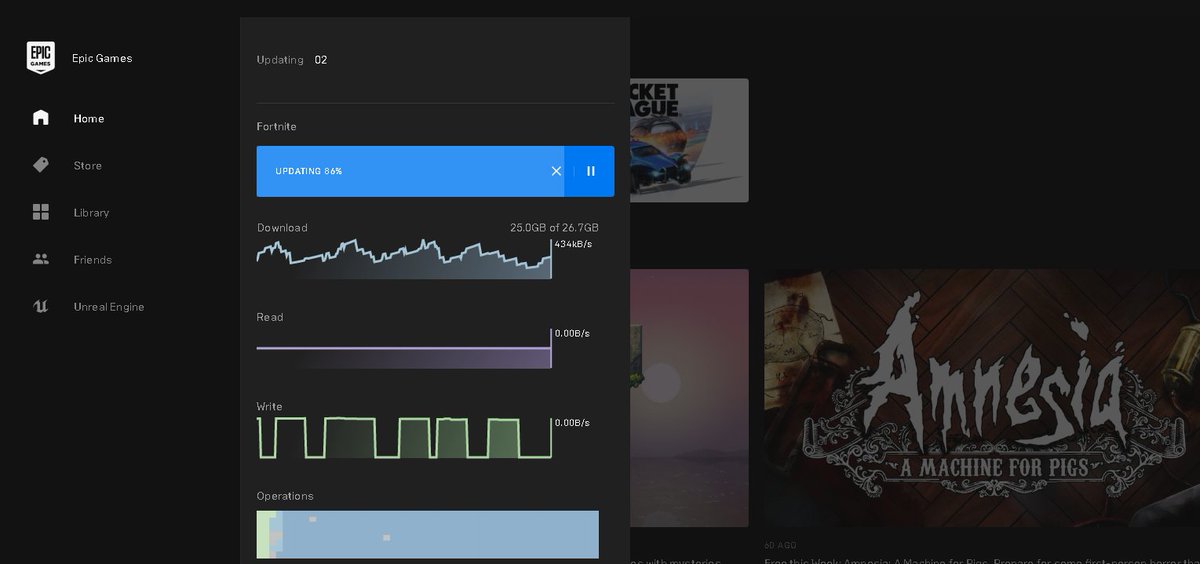Click the Friends people icon
1200x564 pixels.
pos(41,259)
